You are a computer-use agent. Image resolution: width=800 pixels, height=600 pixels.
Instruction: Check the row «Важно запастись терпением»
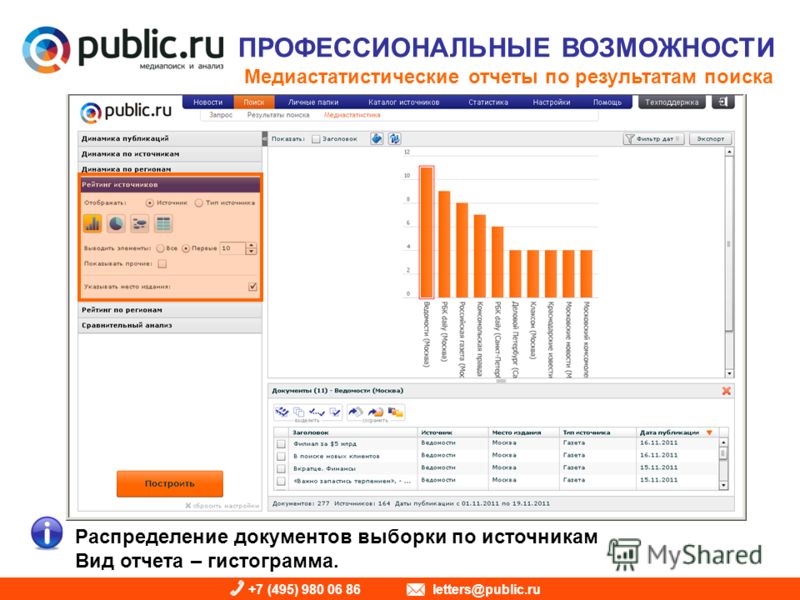tap(281, 481)
